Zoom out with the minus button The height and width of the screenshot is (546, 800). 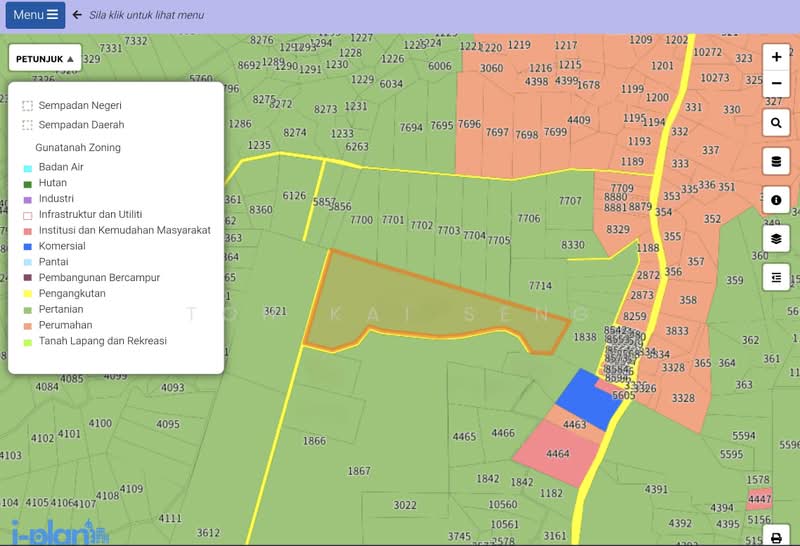(x=776, y=84)
